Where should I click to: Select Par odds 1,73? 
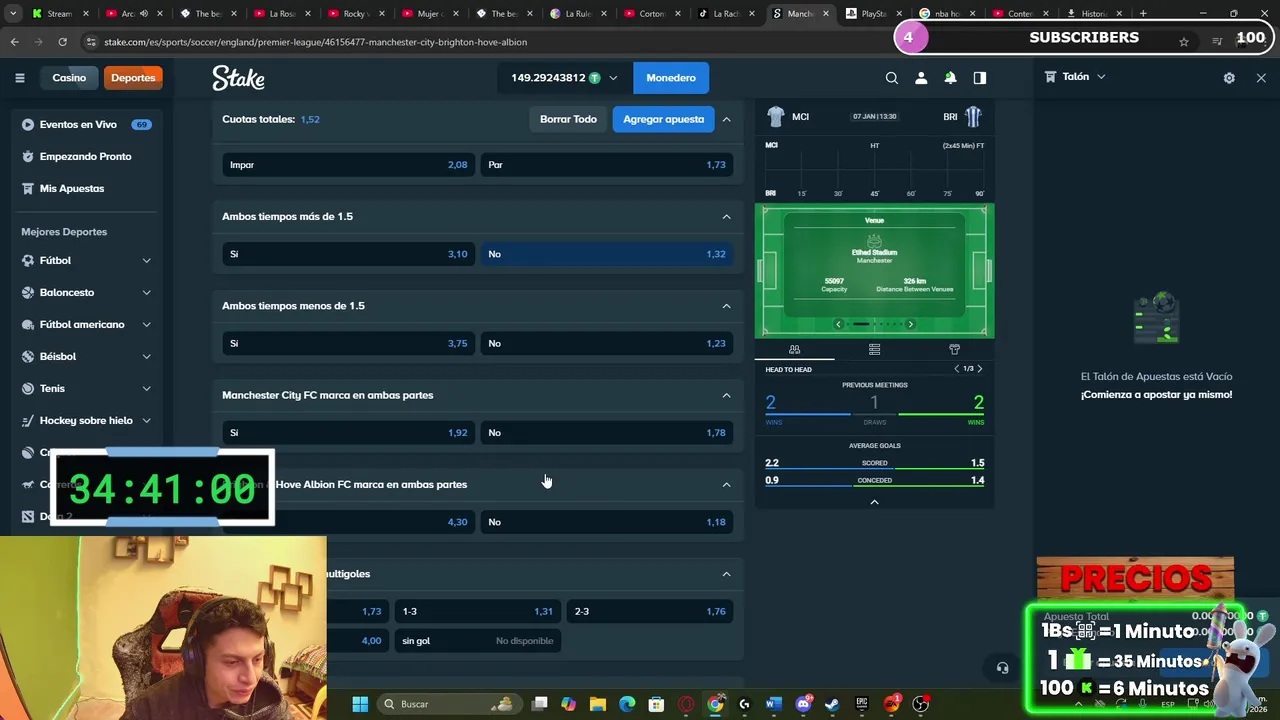[607, 165]
